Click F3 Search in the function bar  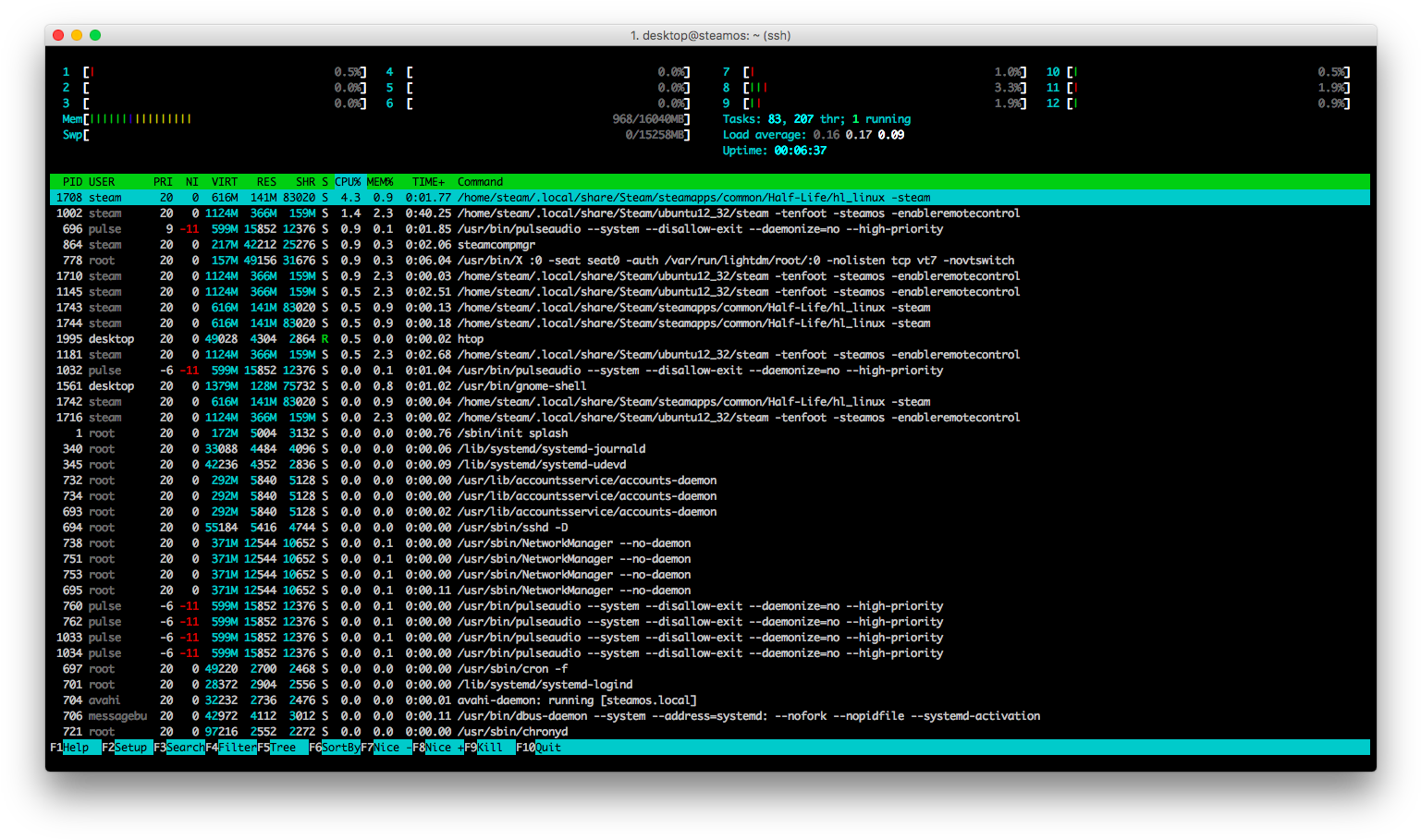coord(181,748)
